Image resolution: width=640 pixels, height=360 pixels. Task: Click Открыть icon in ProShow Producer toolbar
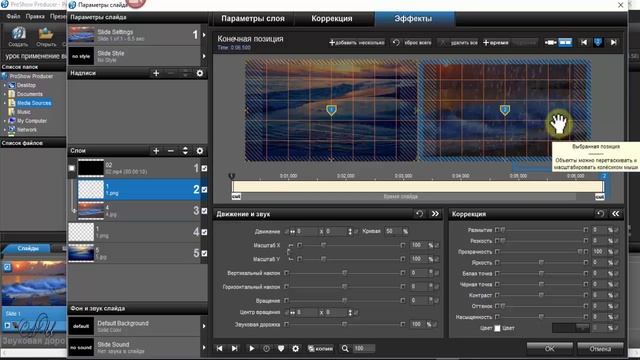[46, 36]
